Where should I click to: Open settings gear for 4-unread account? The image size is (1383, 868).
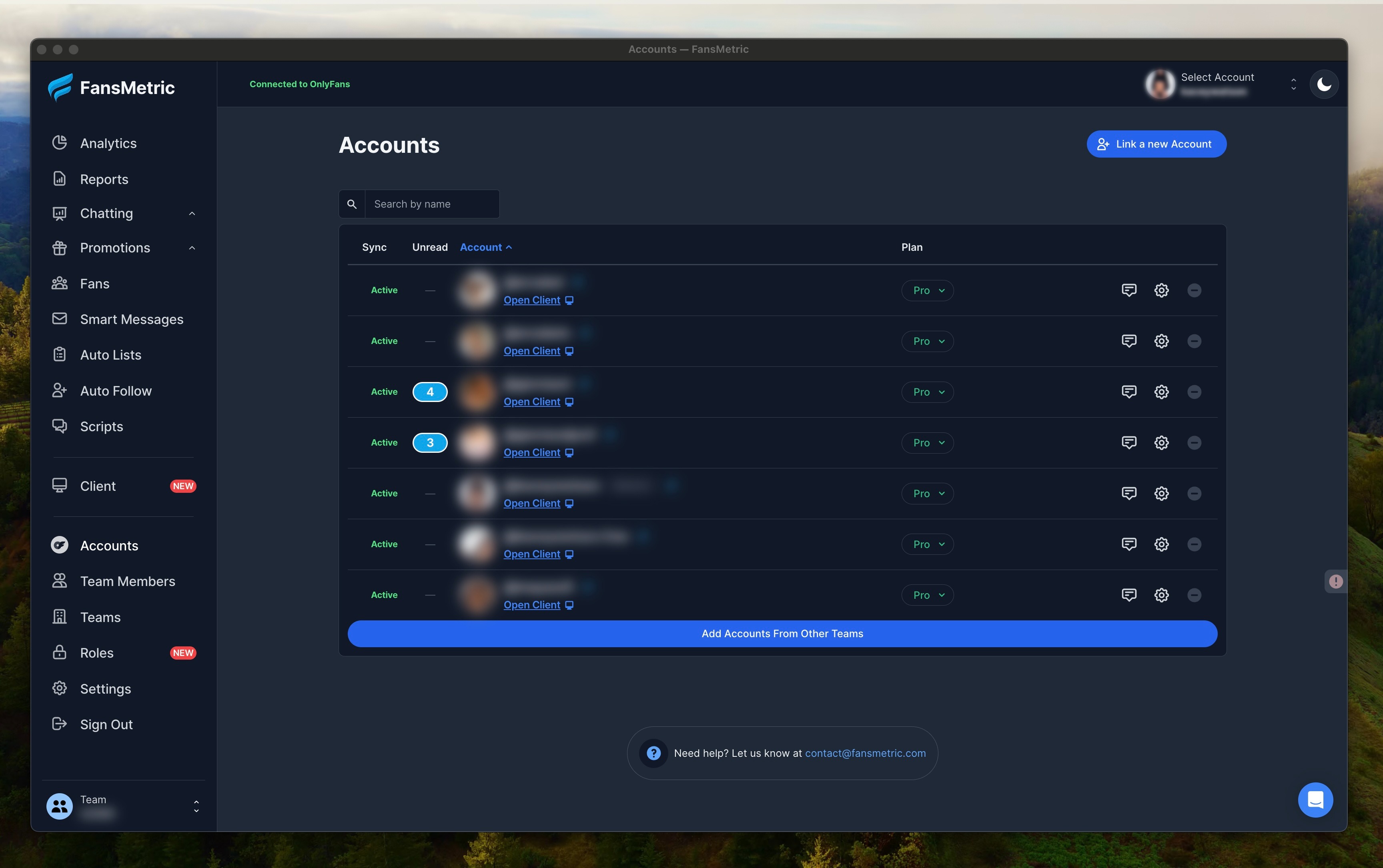coord(1161,392)
